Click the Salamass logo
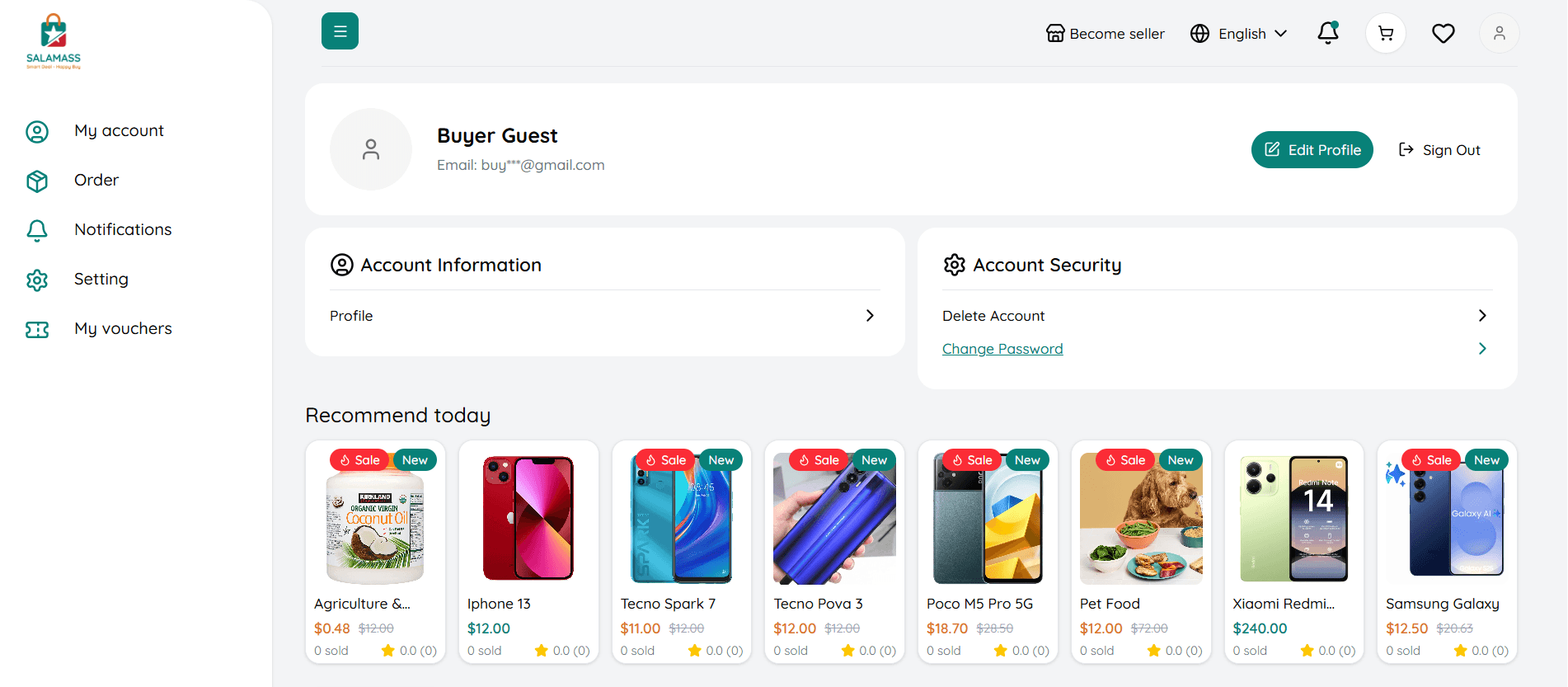This screenshot has height=687, width=1568. tap(54, 42)
